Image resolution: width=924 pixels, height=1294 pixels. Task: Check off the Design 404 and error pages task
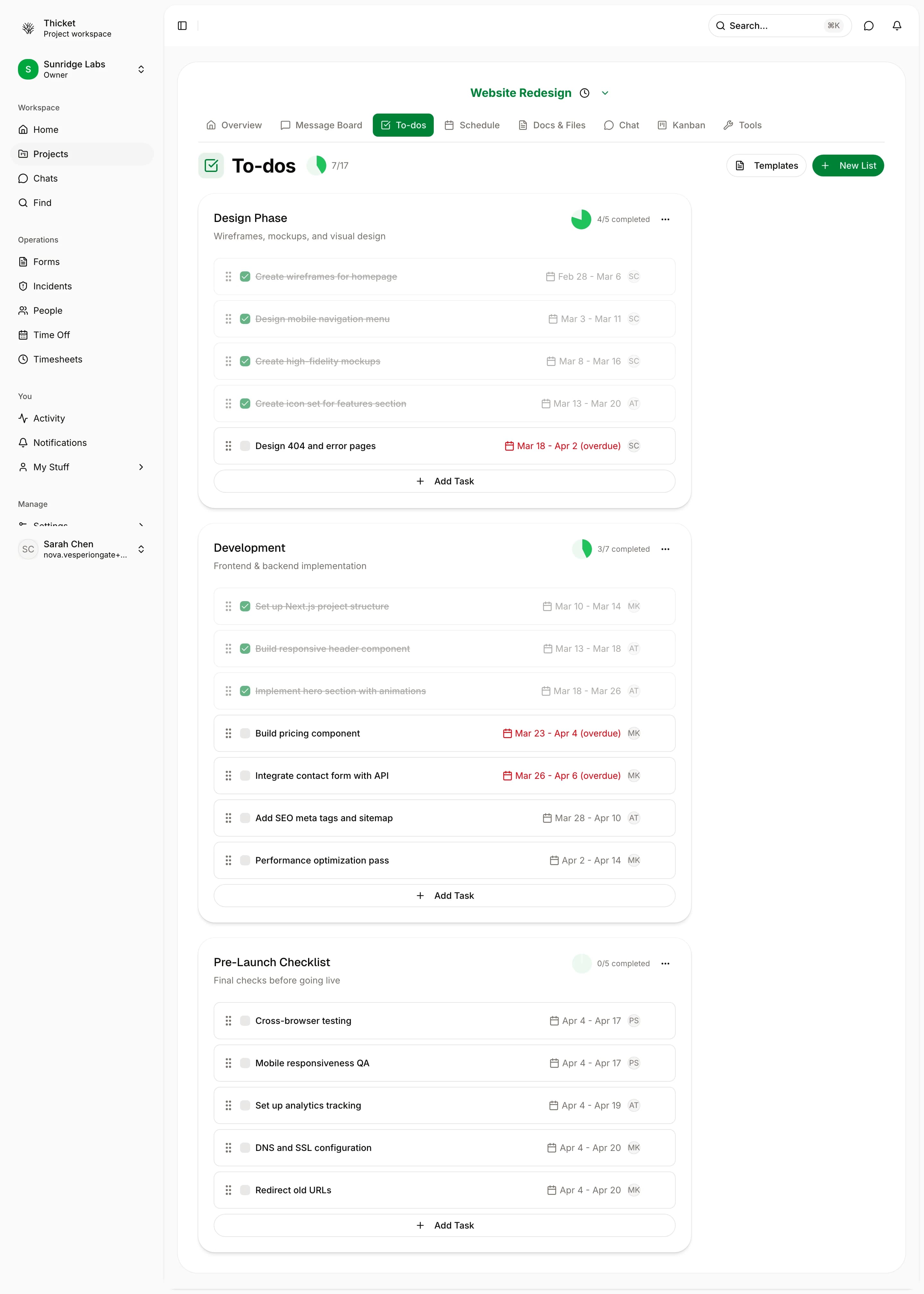245,446
